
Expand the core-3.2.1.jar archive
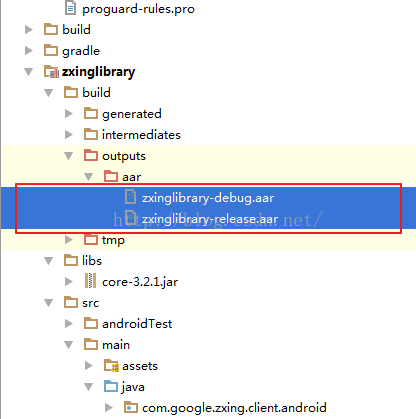pyautogui.click(x=69, y=282)
